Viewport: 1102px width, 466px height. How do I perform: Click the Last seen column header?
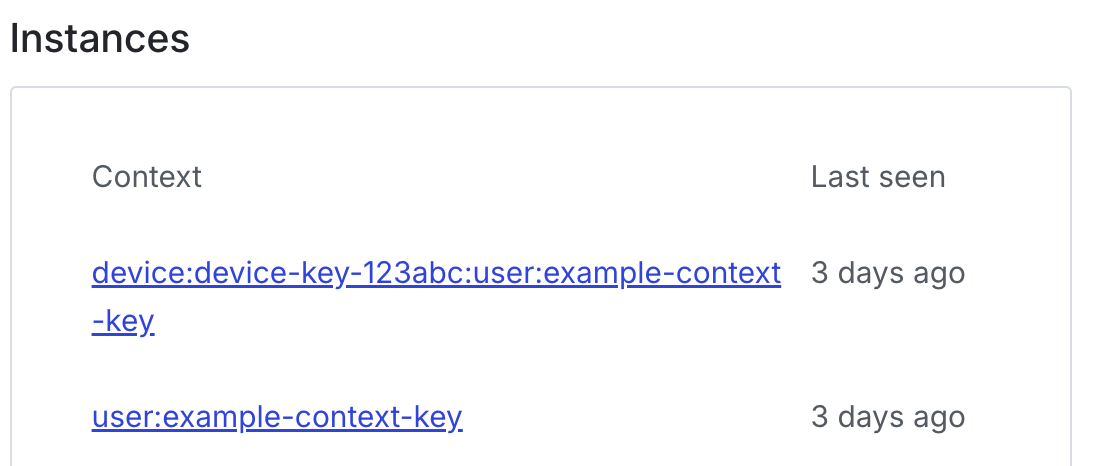point(877,177)
